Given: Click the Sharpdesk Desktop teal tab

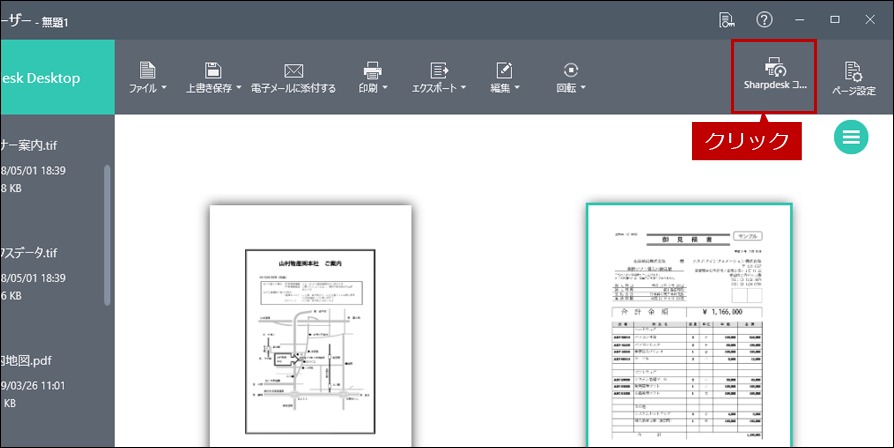Looking at the screenshot, I should click(x=58, y=77).
